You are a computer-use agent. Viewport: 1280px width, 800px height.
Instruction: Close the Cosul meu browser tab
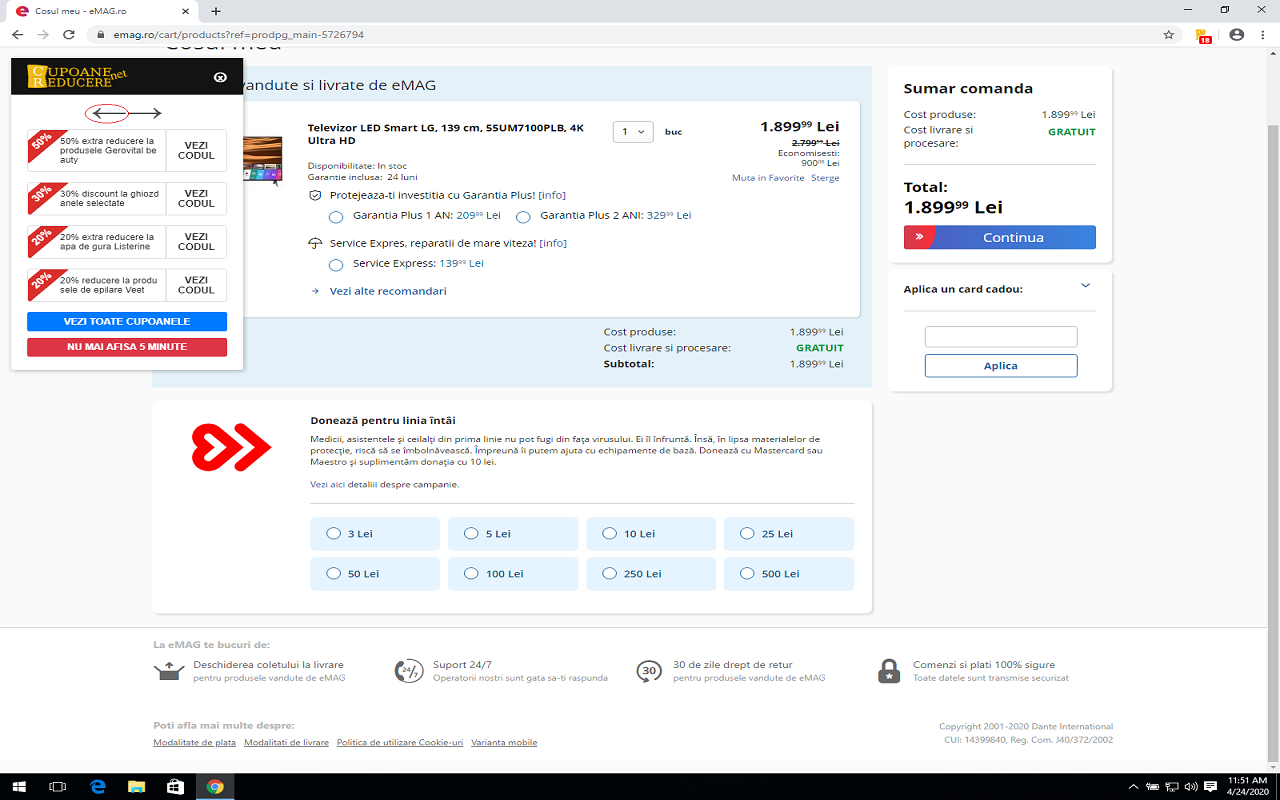click(x=185, y=10)
